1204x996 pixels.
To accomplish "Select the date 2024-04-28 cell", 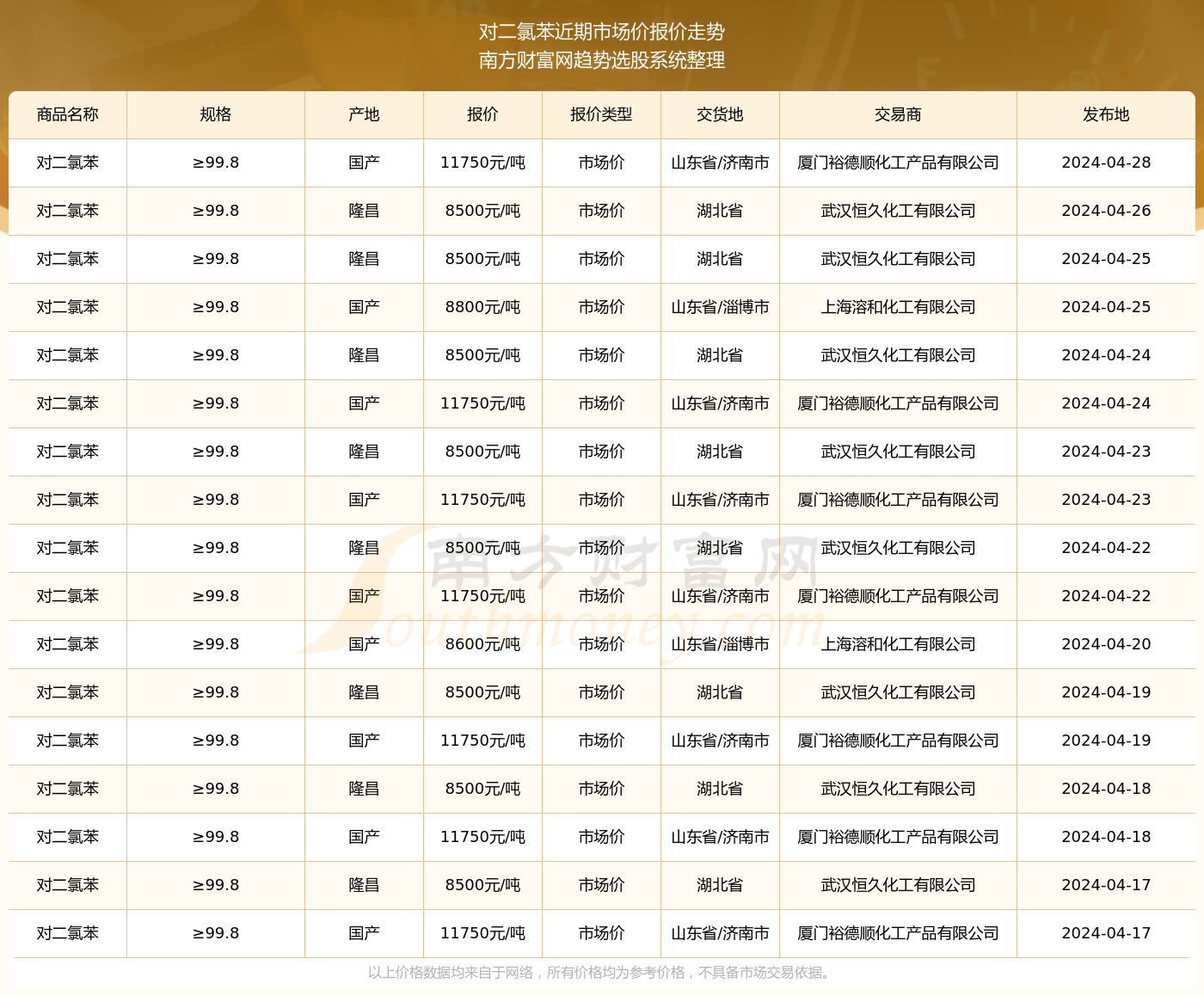I will coord(1106,163).
